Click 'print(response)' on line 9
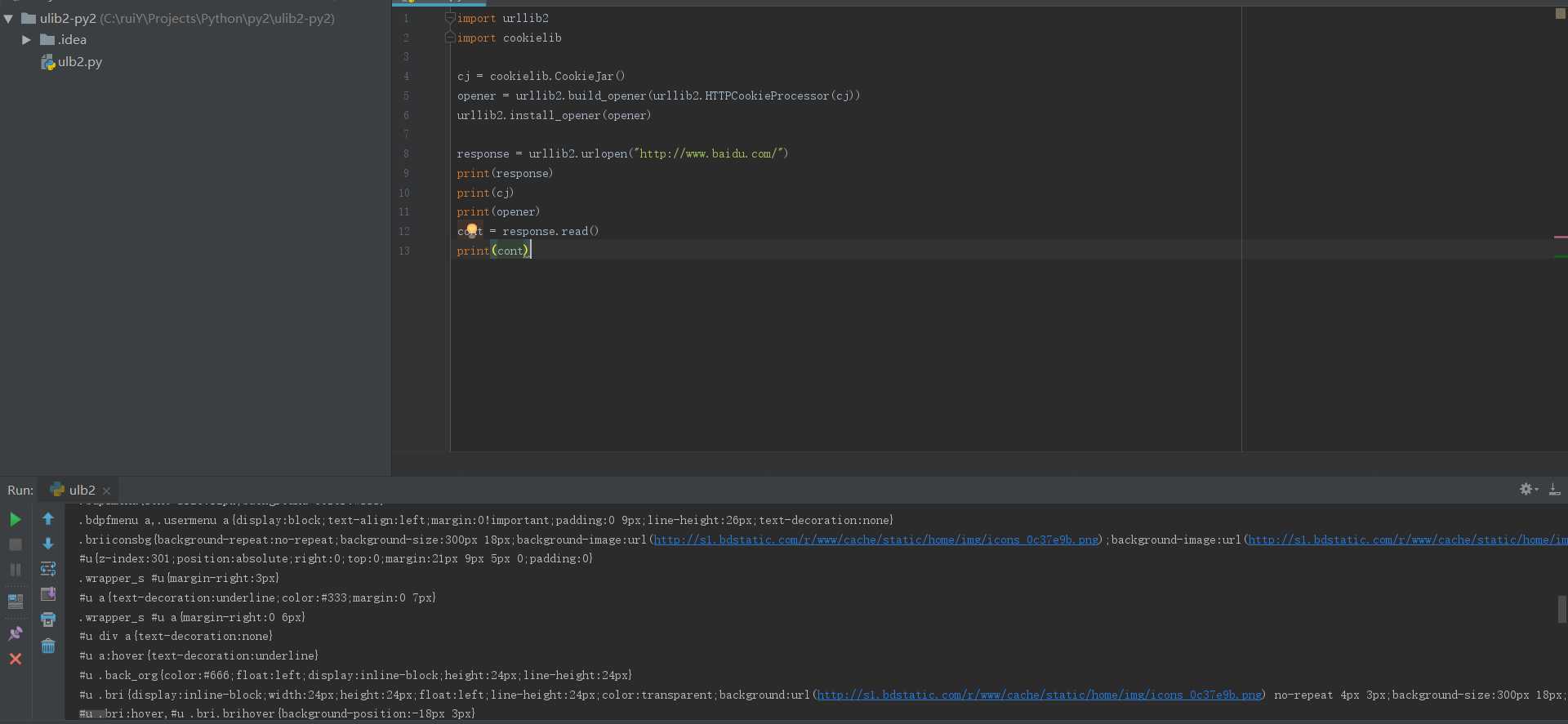The height and width of the screenshot is (724, 1568). [x=505, y=173]
